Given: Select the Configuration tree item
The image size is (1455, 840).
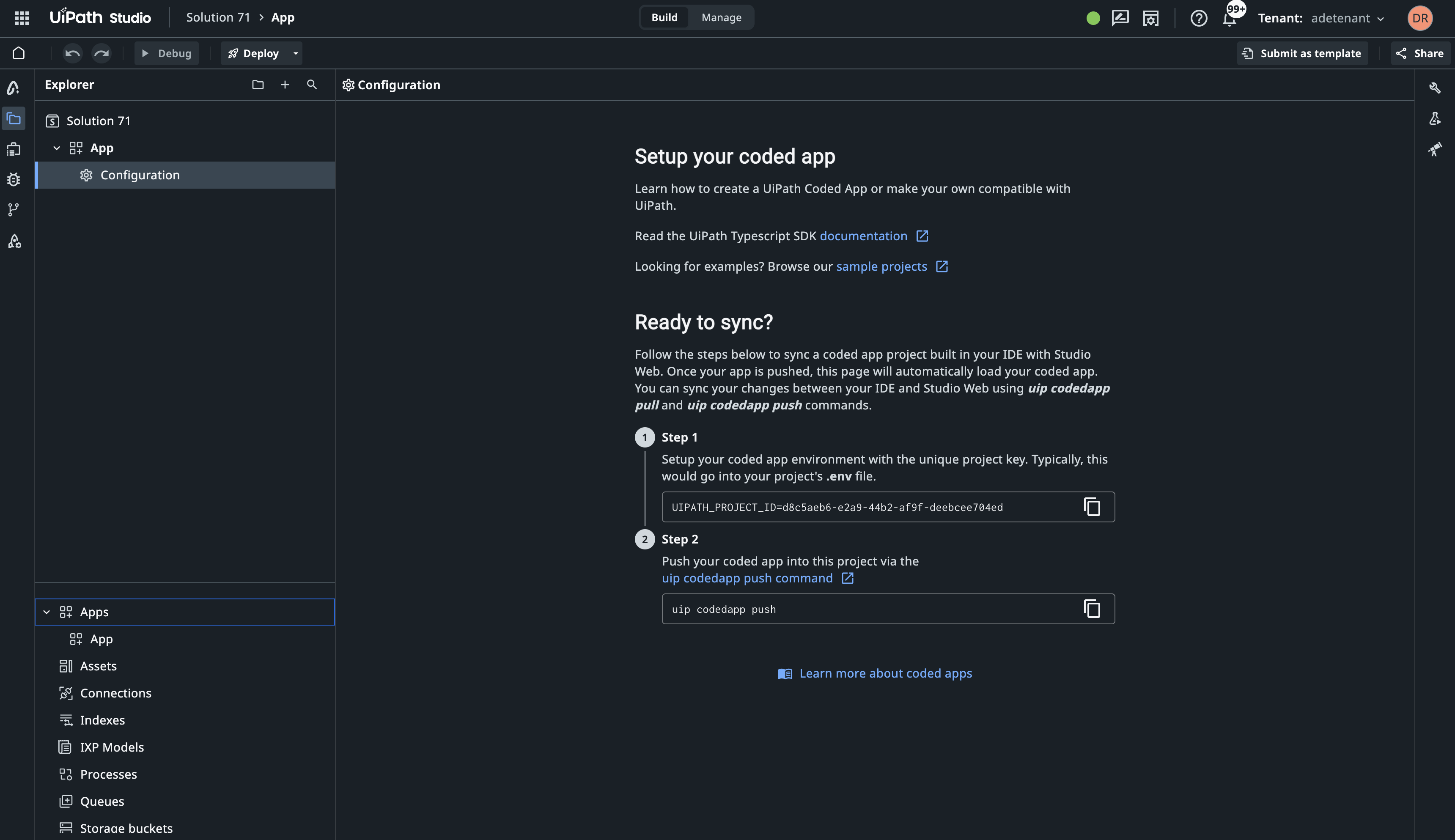Looking at the screenshot, I should tap(184, 175).
